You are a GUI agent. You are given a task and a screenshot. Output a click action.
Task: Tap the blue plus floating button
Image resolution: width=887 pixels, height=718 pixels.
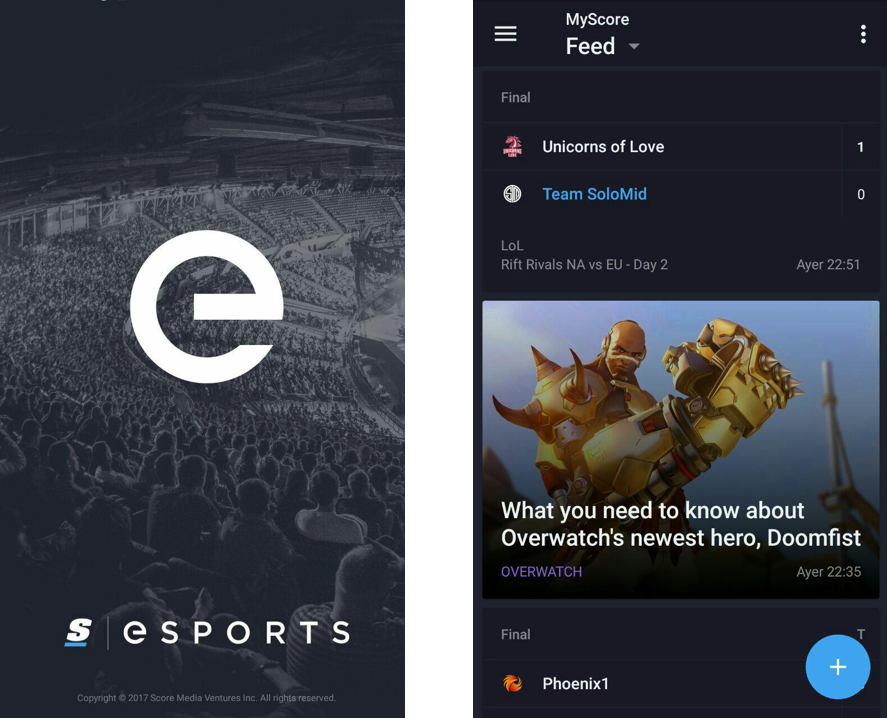837,667
